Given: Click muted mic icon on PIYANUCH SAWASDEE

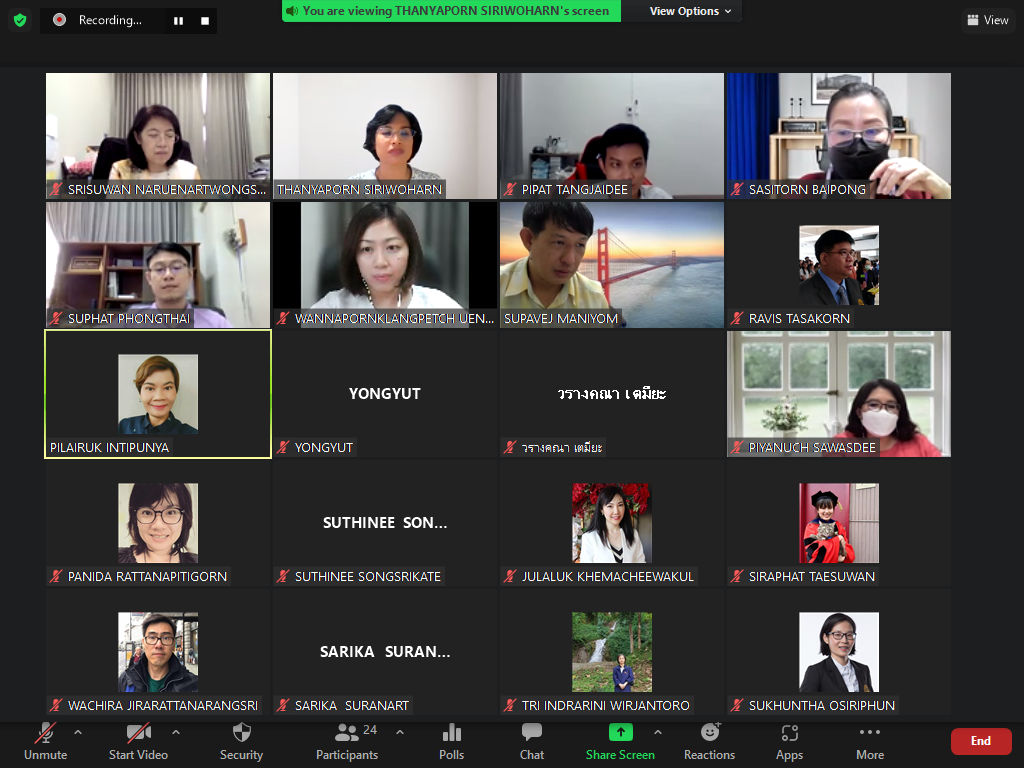Looking at the screenshot, I should click(737, 447).
